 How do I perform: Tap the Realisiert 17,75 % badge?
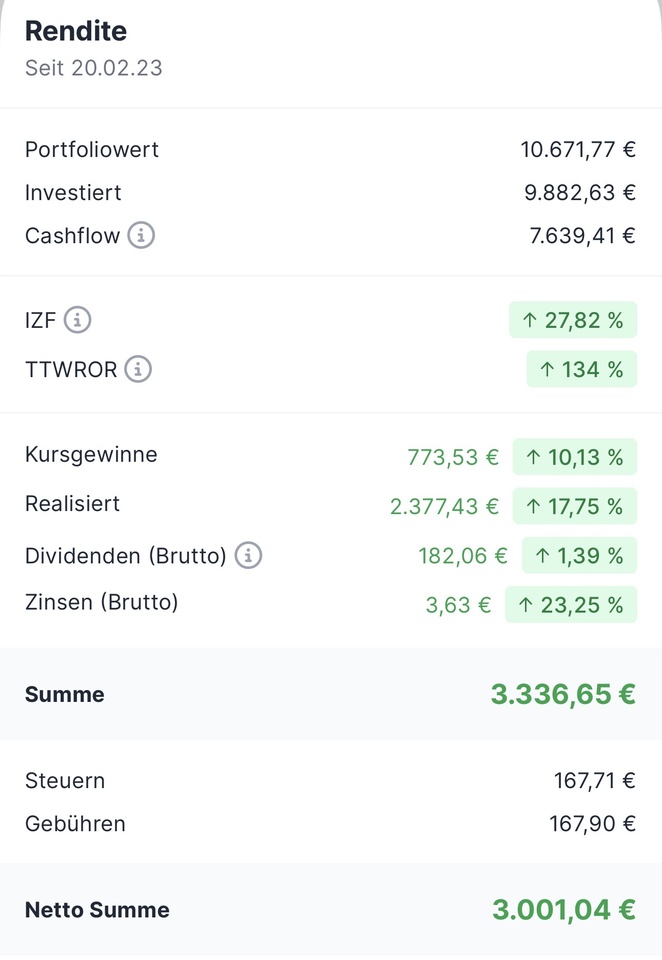point(575,506)
